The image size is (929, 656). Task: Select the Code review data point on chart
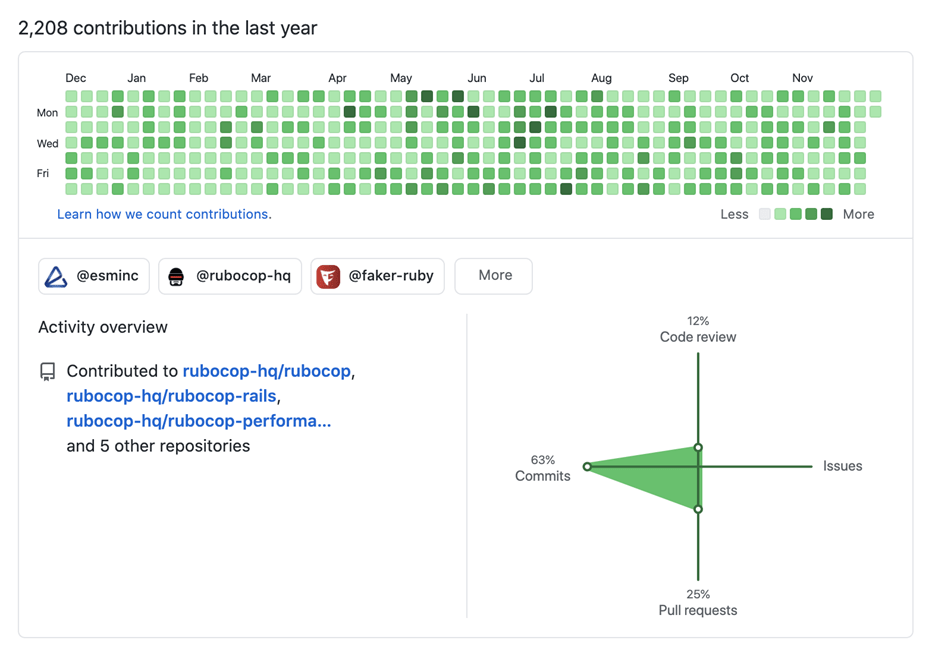(698, 447)
